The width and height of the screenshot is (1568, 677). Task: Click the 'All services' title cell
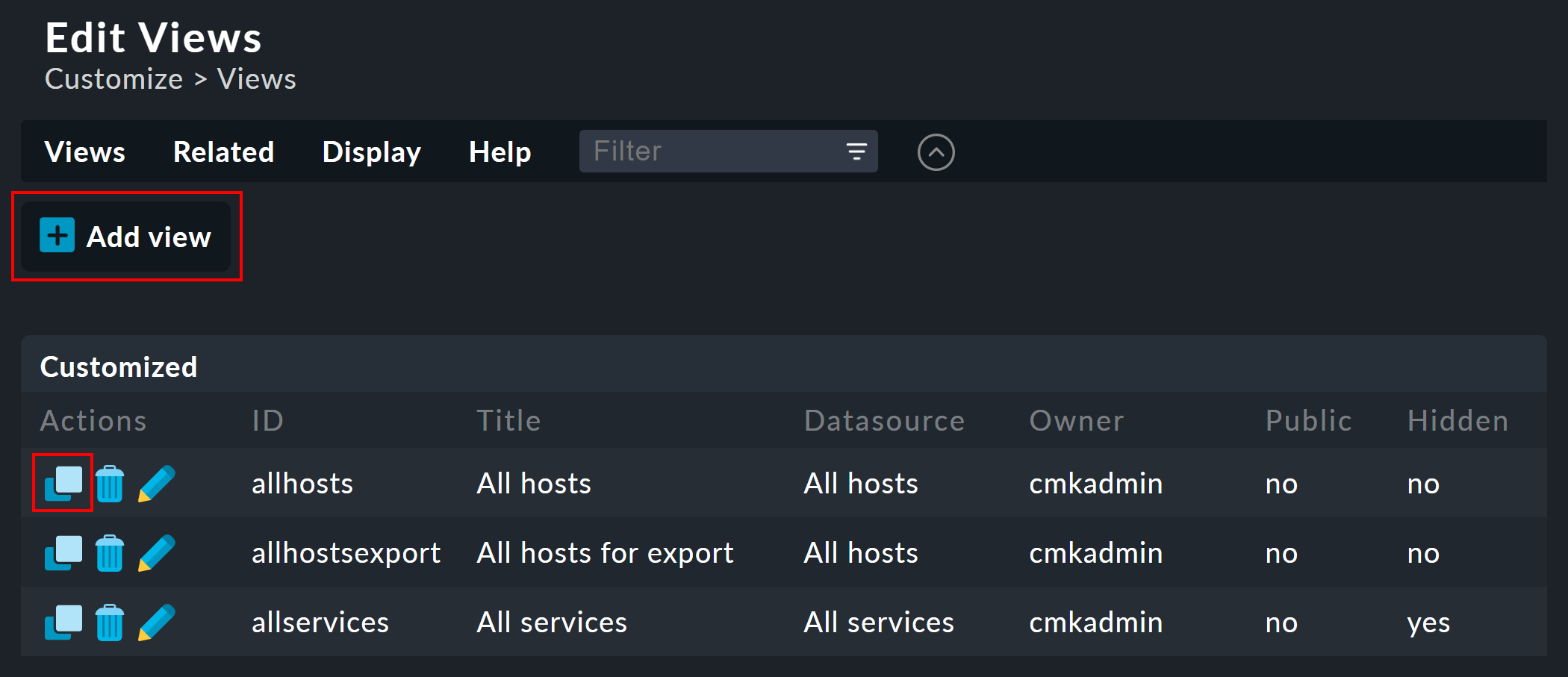point(552,623)
